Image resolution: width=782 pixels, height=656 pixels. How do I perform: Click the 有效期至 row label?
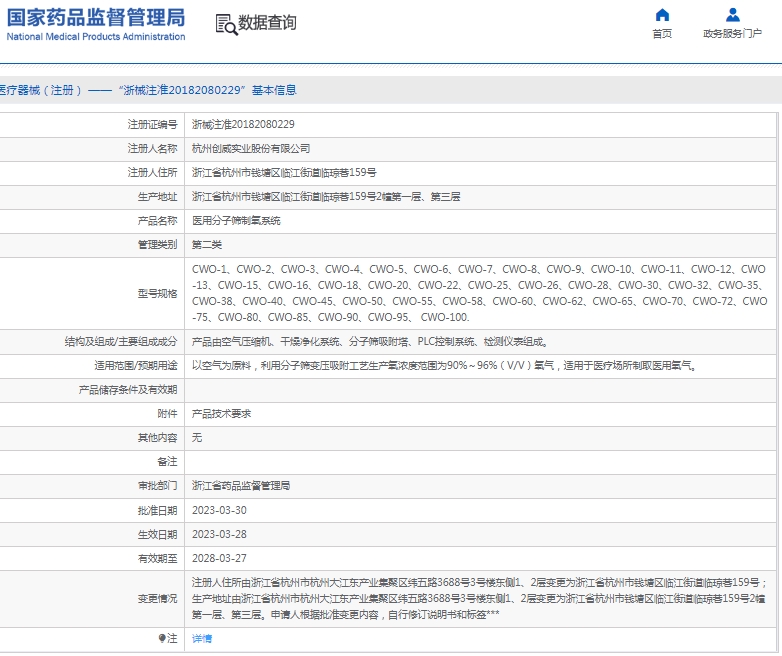pyautogui.click(x=157, y=558)
